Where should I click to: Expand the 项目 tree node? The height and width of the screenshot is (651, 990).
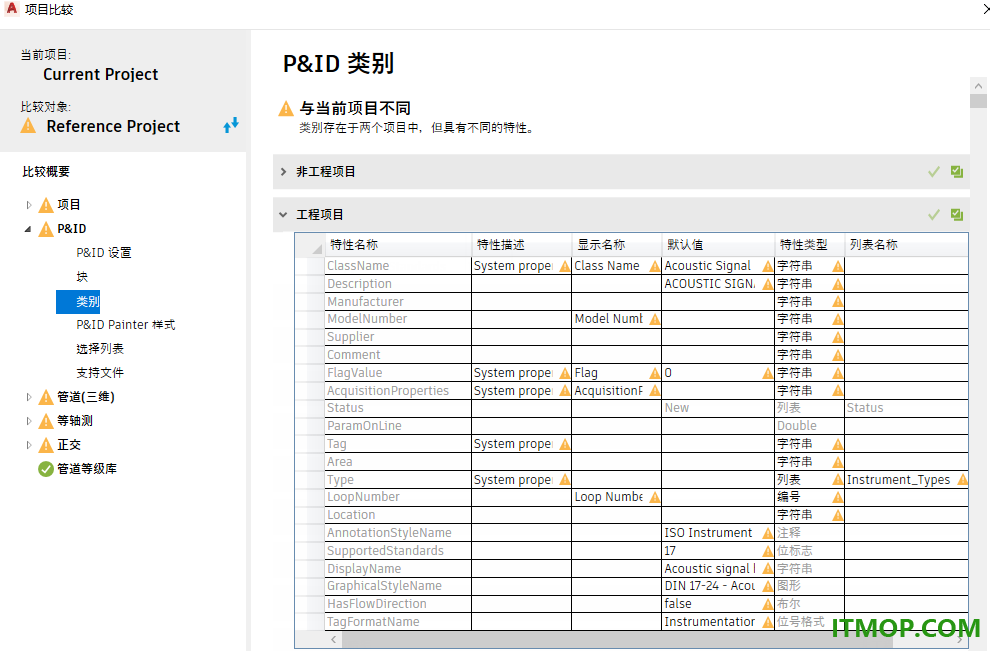pos(28,205)
